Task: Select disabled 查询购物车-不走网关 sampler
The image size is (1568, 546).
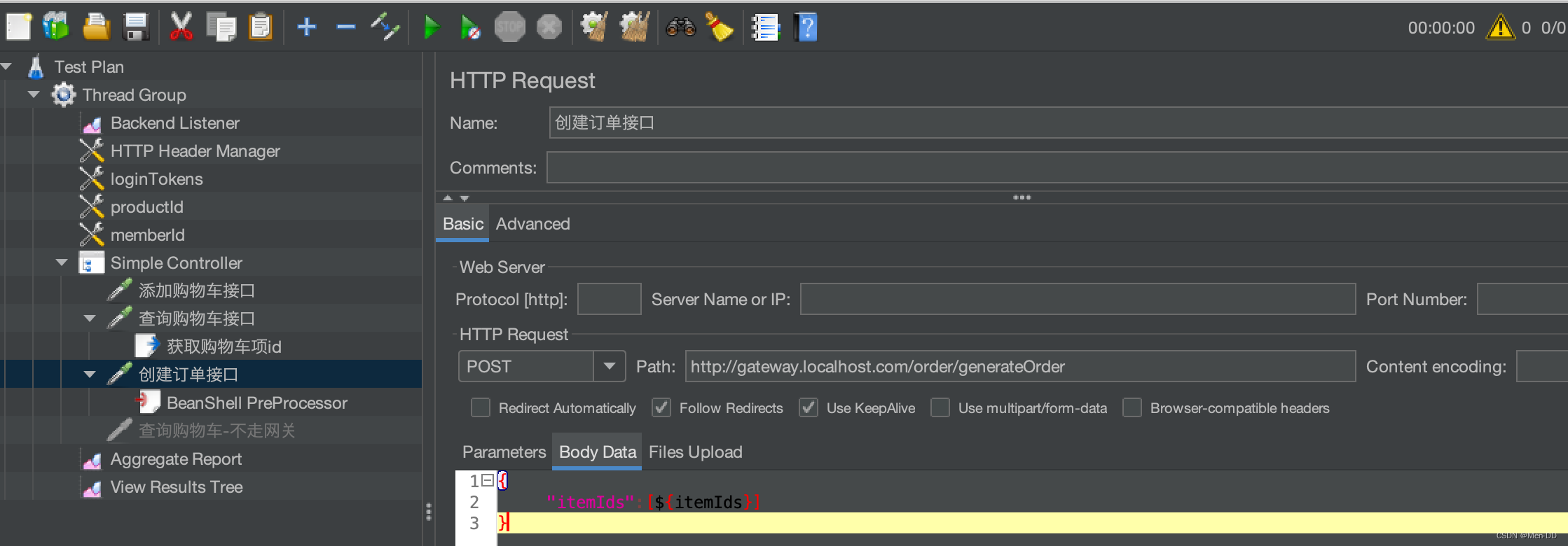Action: [x=216, y=430]
